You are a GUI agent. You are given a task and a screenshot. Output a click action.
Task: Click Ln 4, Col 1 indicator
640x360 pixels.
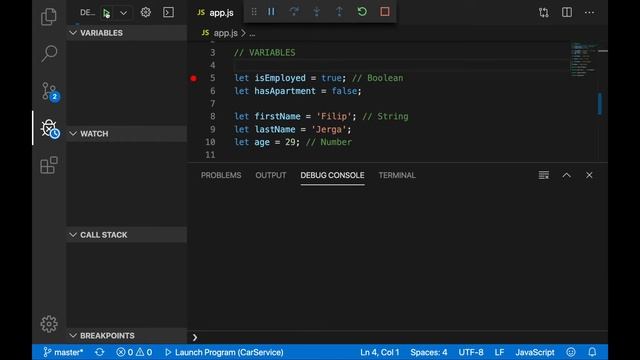pos(380,352)
